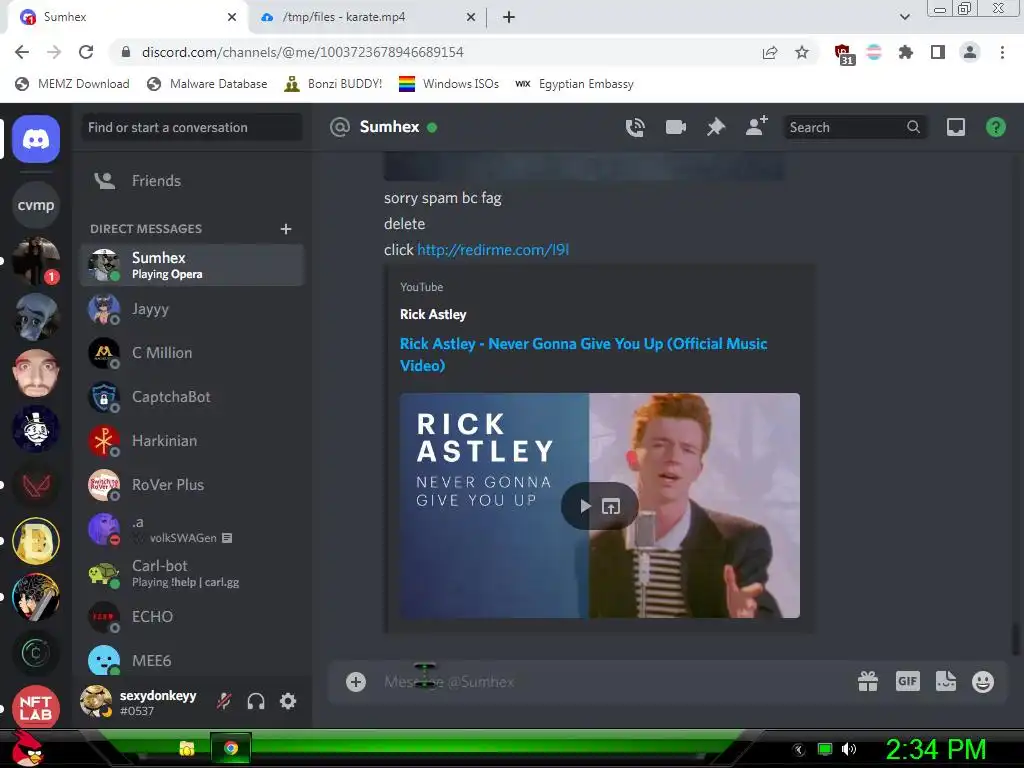Click the chat Search field
The image size is (1024, 768).
click(854, 127)
